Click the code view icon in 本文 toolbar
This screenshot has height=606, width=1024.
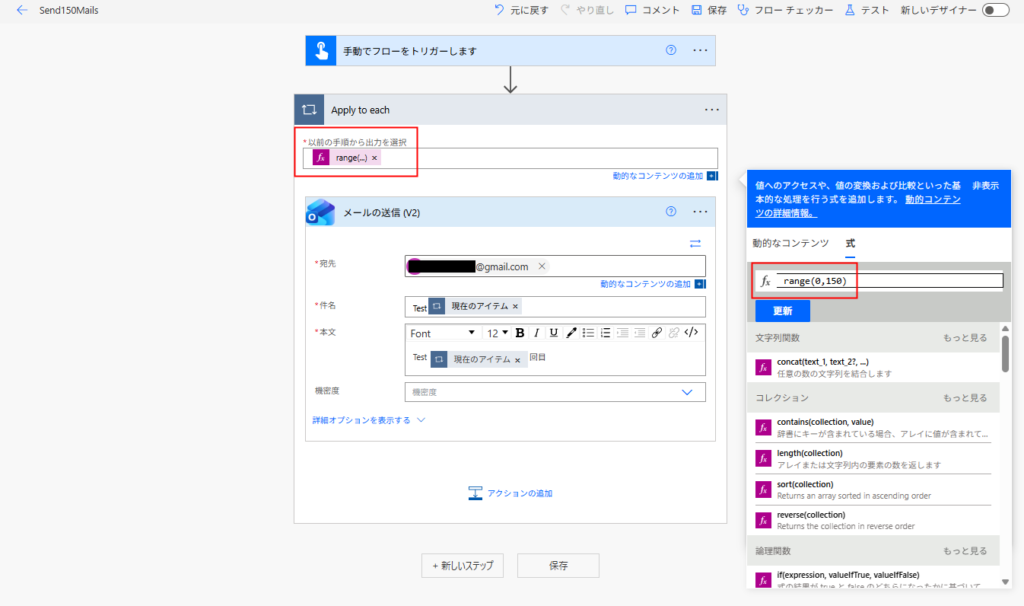(x=690, y=333)
